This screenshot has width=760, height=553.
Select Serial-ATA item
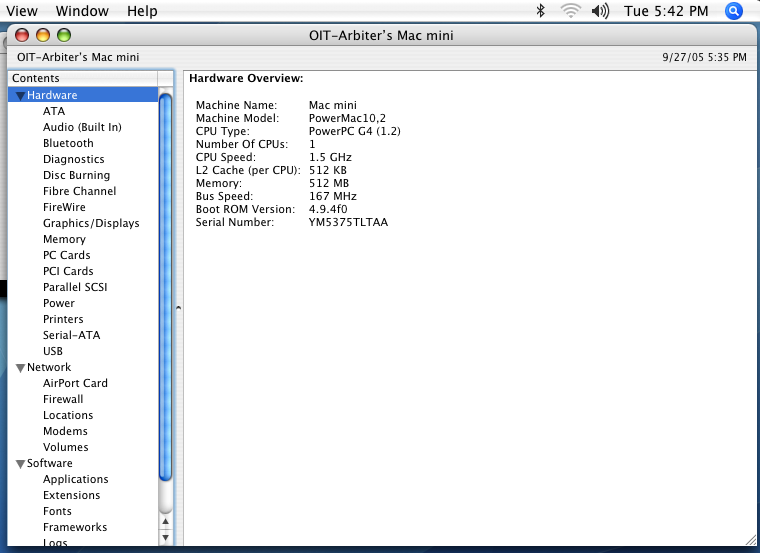tap(71, 335)
